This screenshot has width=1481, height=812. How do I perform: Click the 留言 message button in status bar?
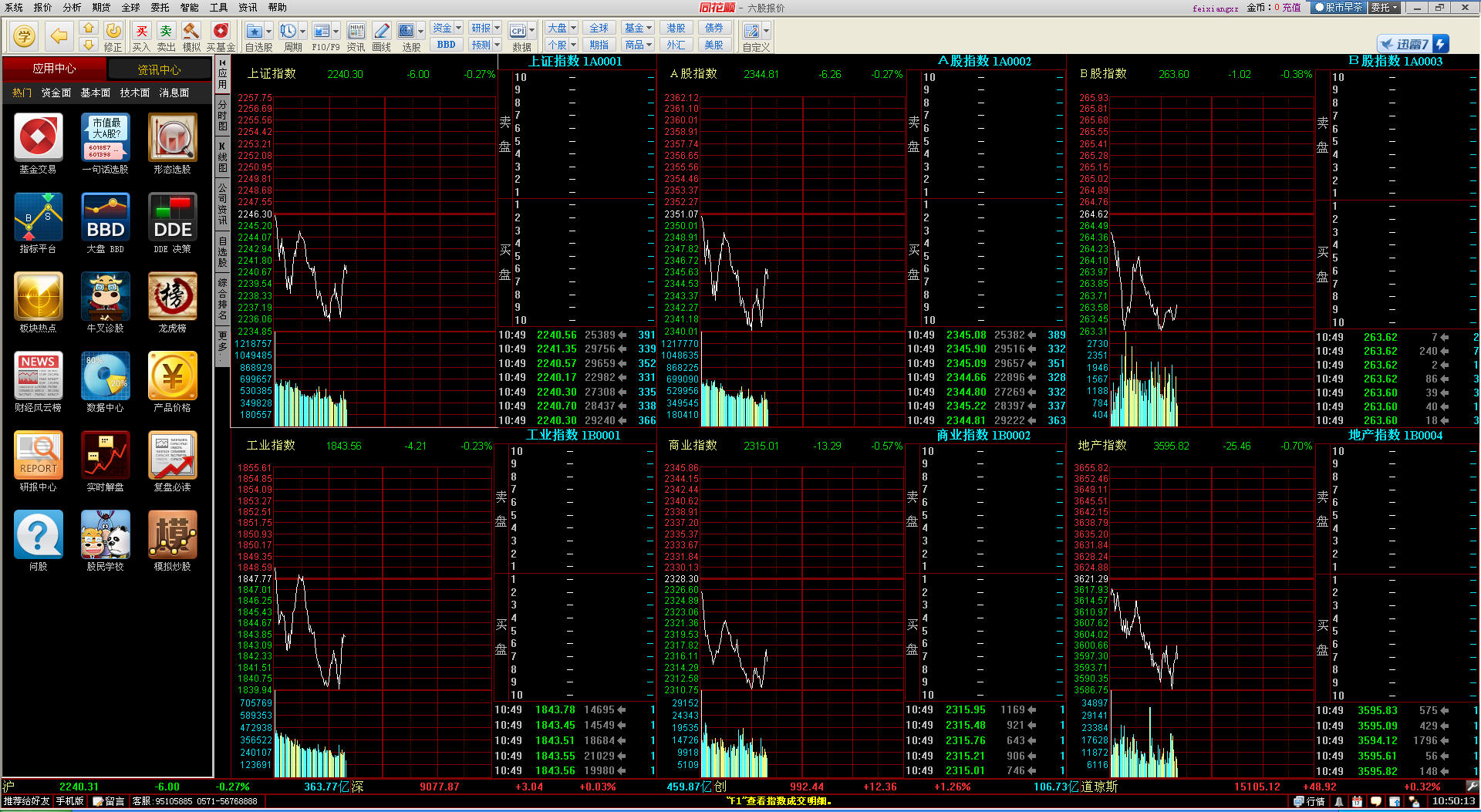[109, 802]
